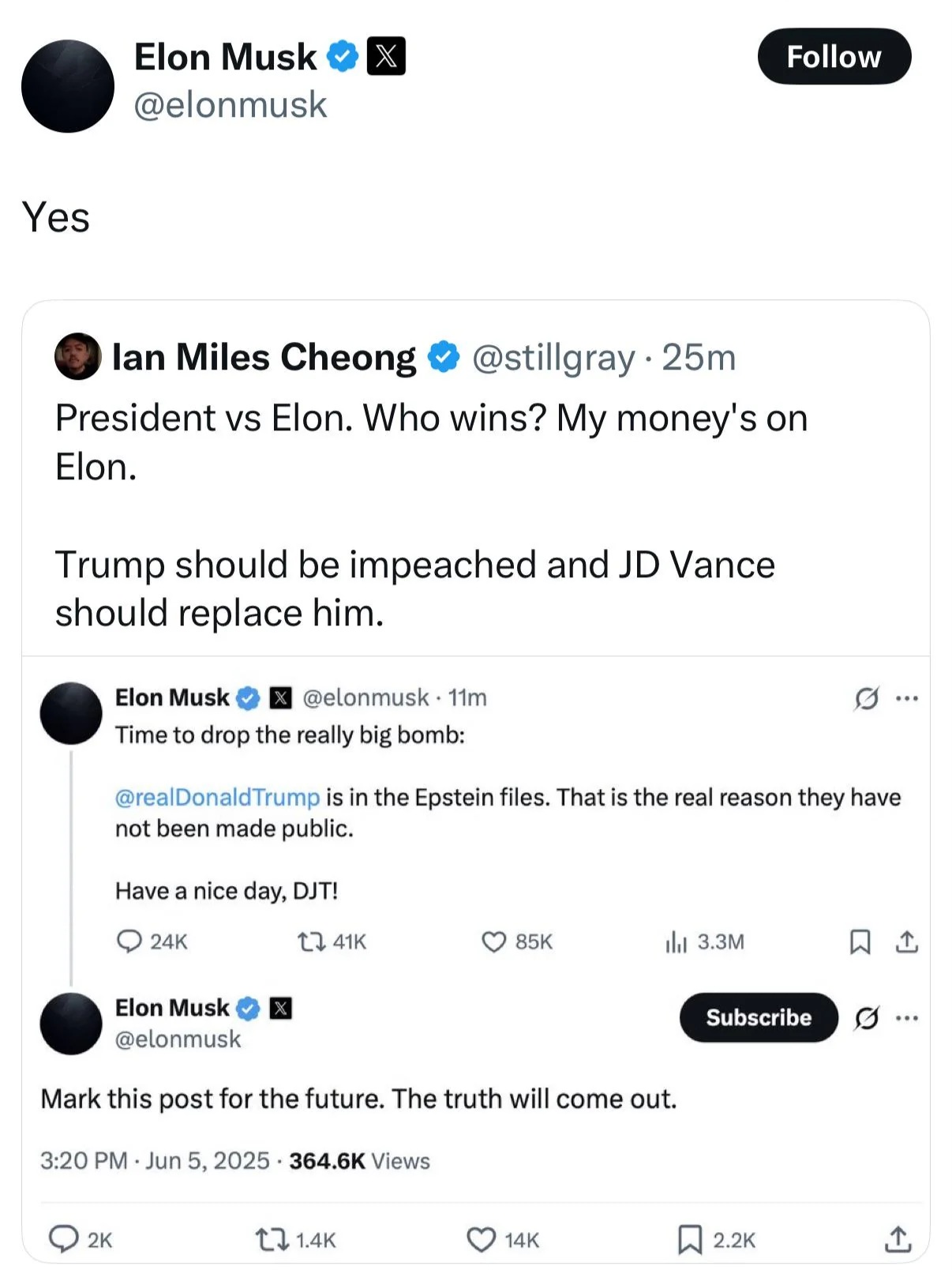This screenshot has width=952, height=1270.
Task: Open replies icon showing 2K at bottom
Action: (x=64, y=1239)
